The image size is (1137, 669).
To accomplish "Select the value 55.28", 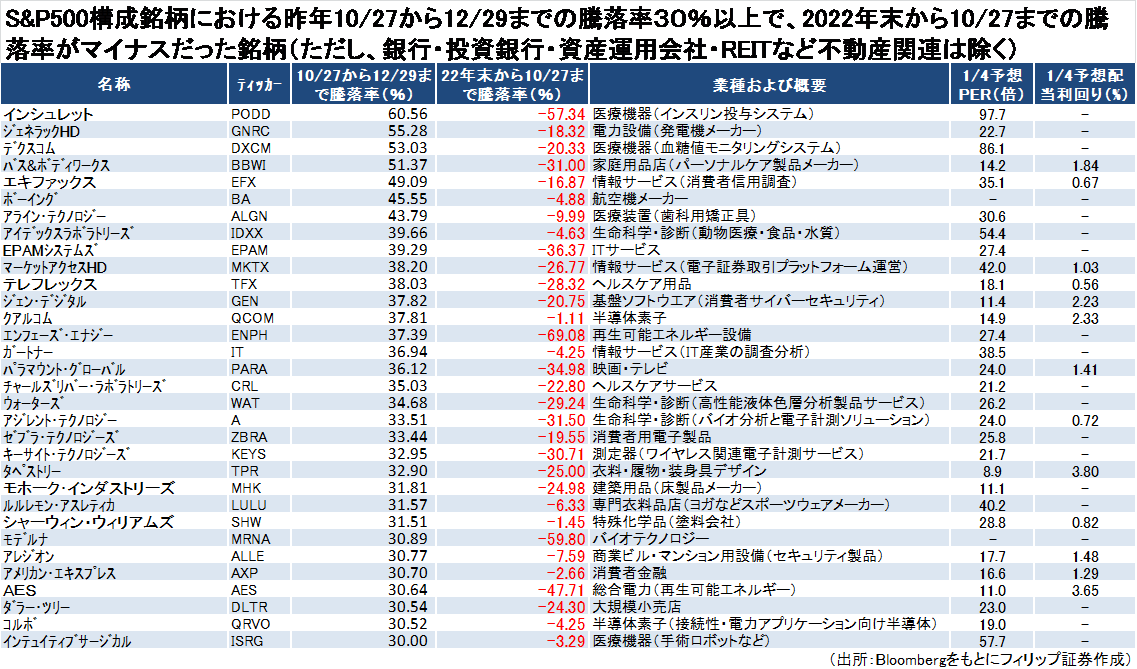I will tap(408, 131).
